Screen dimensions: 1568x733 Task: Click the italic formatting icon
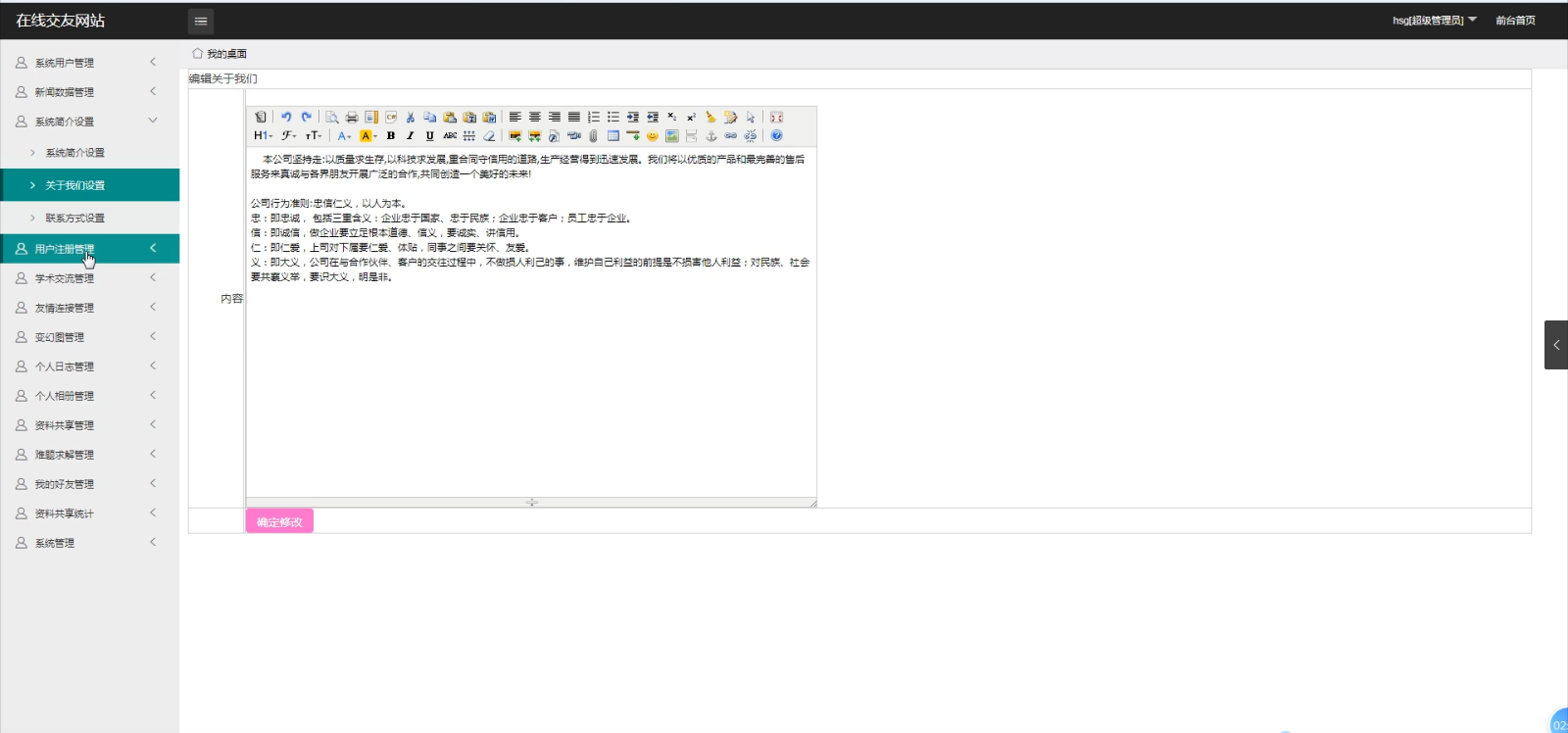coord(411,136)
